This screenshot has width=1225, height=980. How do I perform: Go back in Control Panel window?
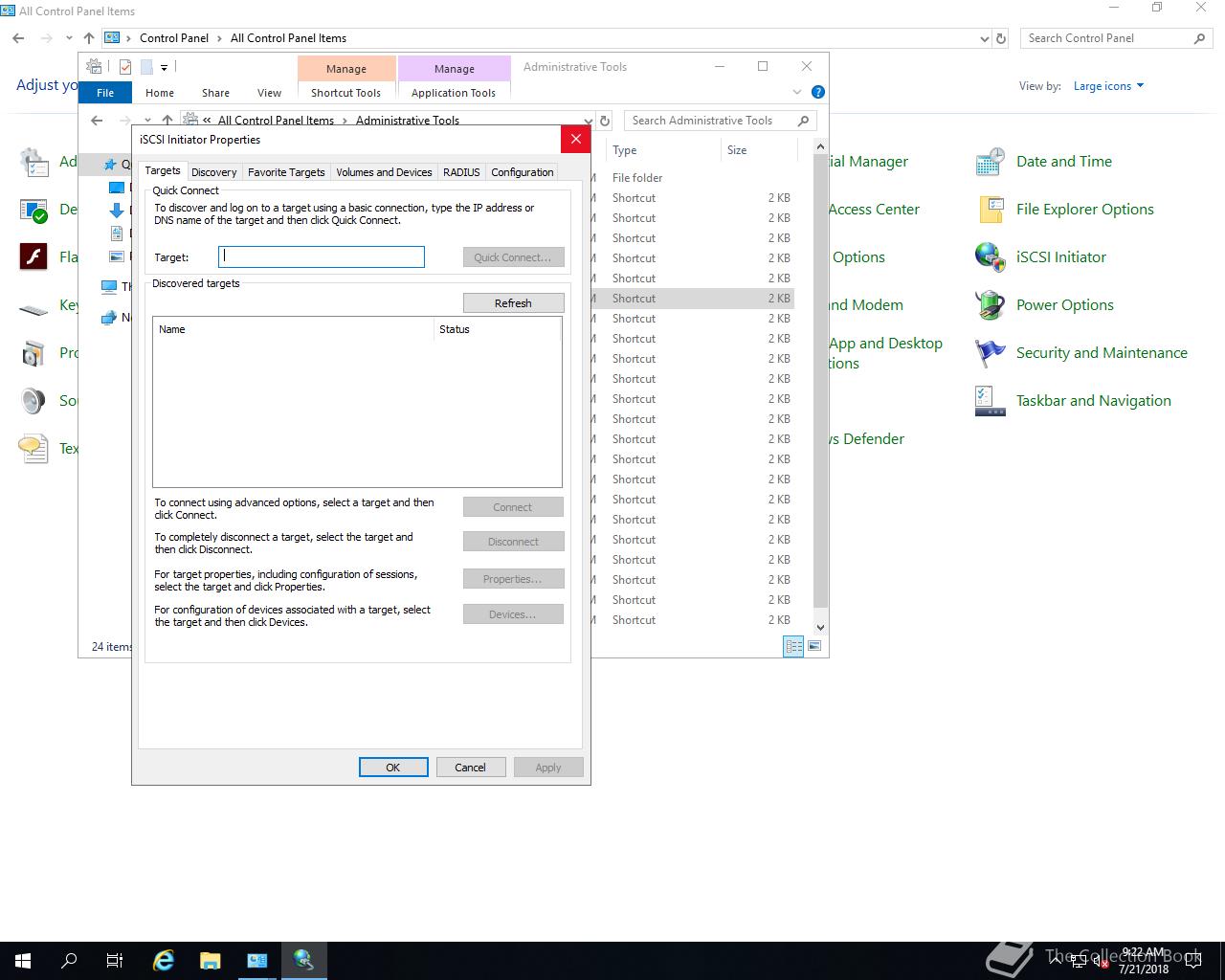coord(18,38)
